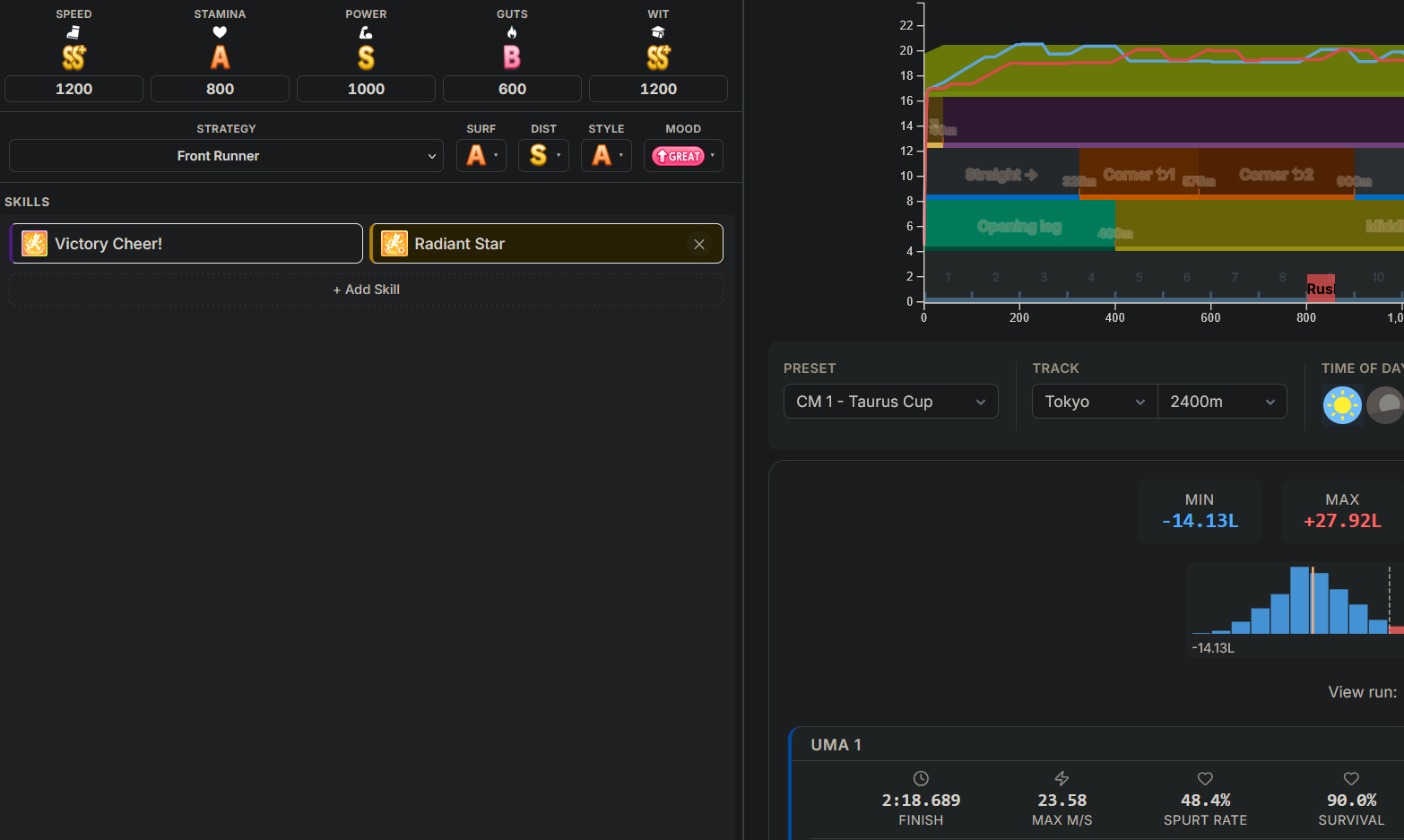Click the Wit value field 1200
The height and width of the screenshot is (840, 1404).
(658, 89)
